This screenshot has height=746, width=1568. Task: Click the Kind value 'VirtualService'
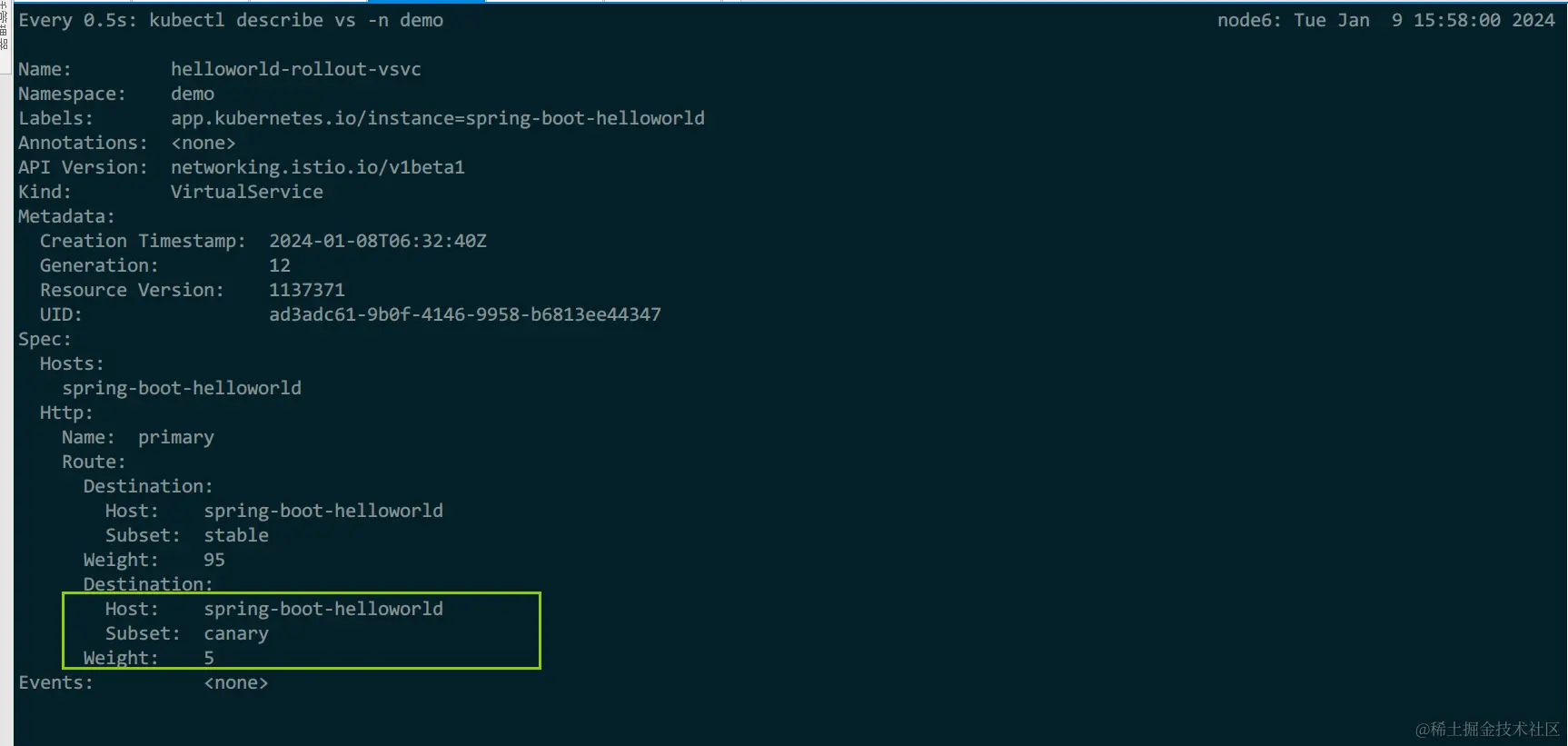tap(247, 192)
